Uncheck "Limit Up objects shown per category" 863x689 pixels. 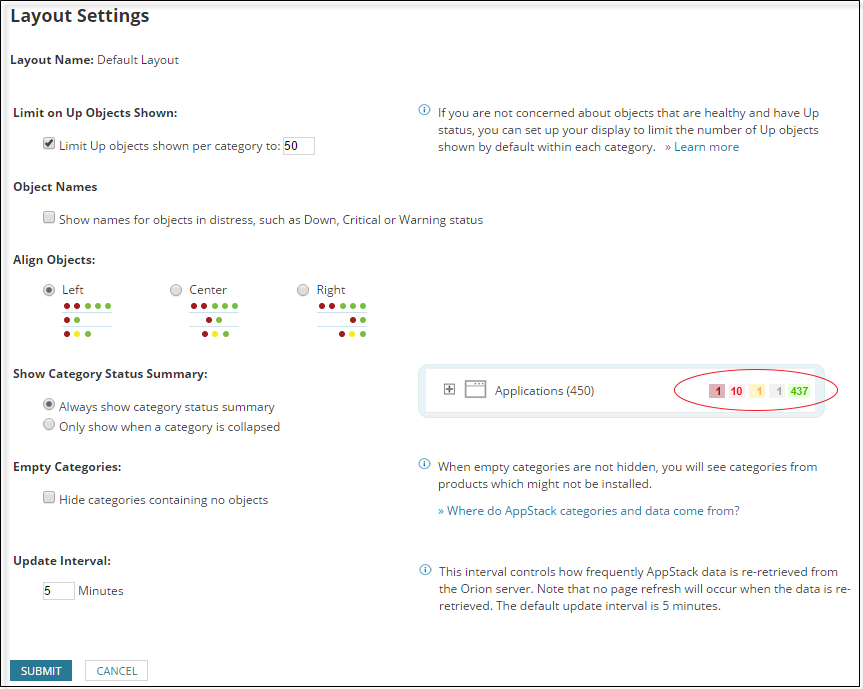[49, 143]
